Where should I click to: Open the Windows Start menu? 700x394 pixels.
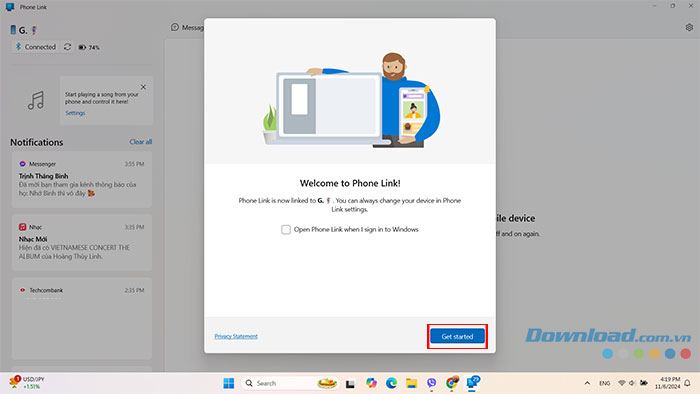pos(229,383)
